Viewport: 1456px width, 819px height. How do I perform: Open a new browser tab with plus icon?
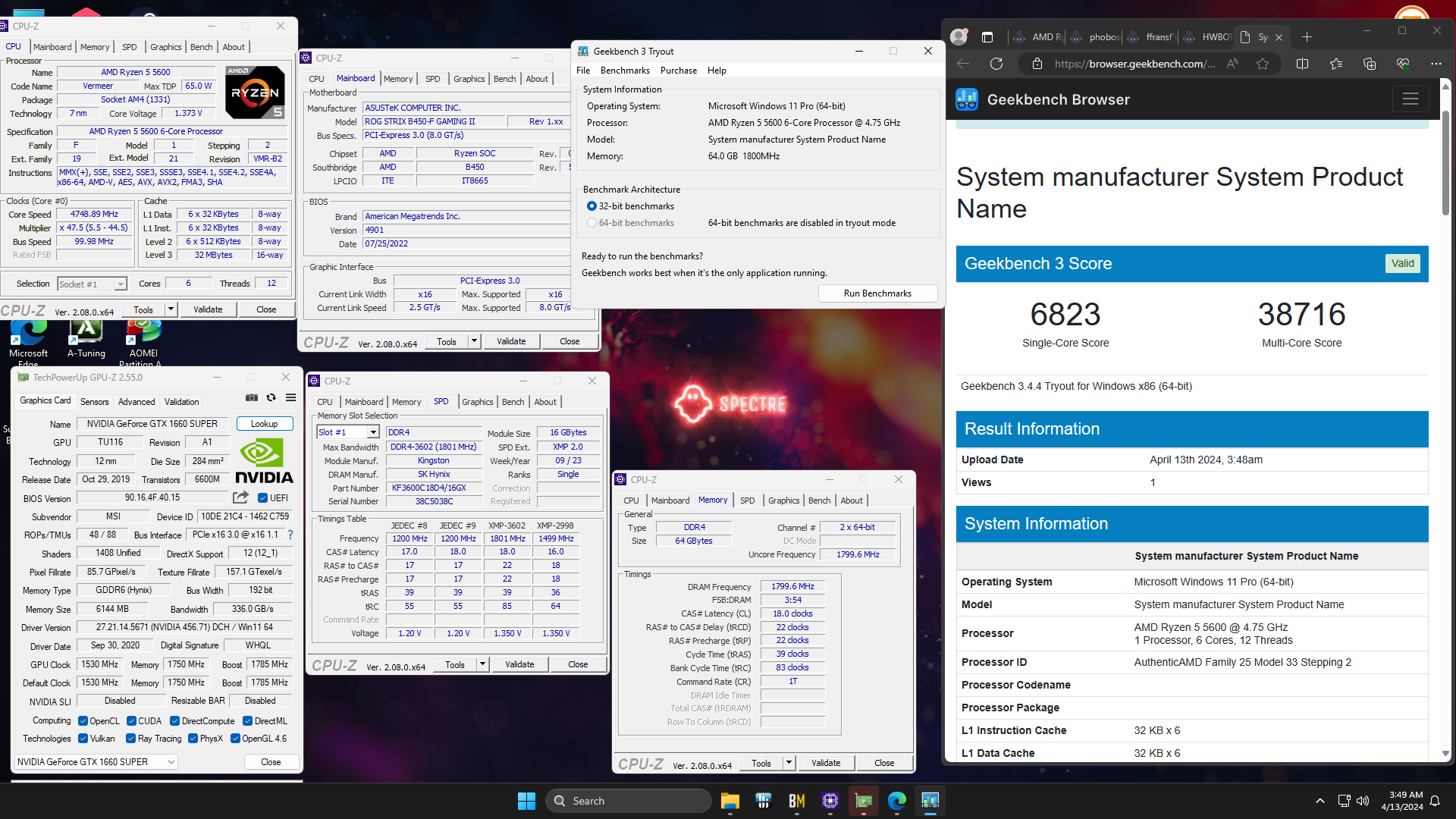(x=1307, y=36)
